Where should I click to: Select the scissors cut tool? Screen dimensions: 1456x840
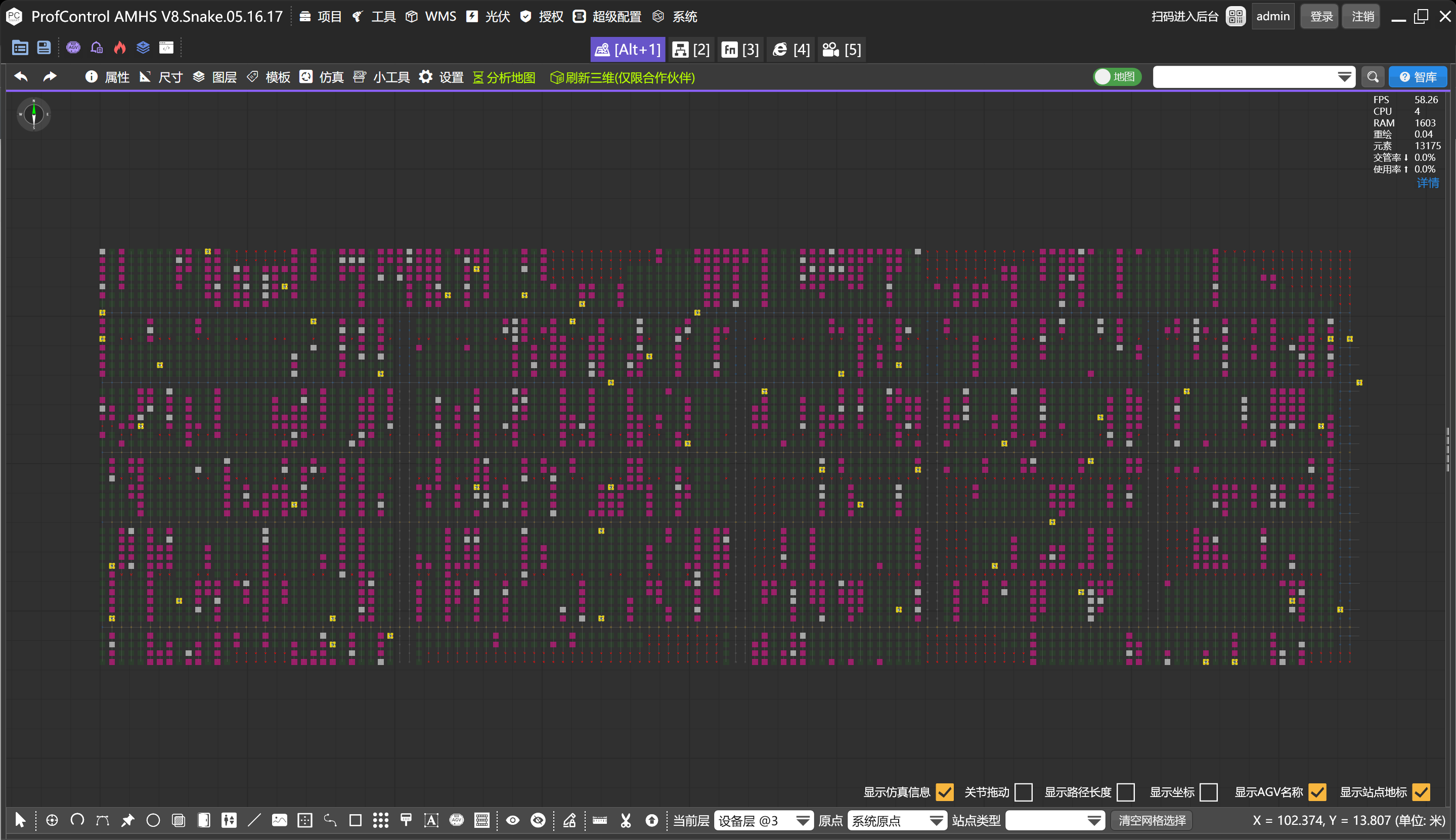(626, 820)
